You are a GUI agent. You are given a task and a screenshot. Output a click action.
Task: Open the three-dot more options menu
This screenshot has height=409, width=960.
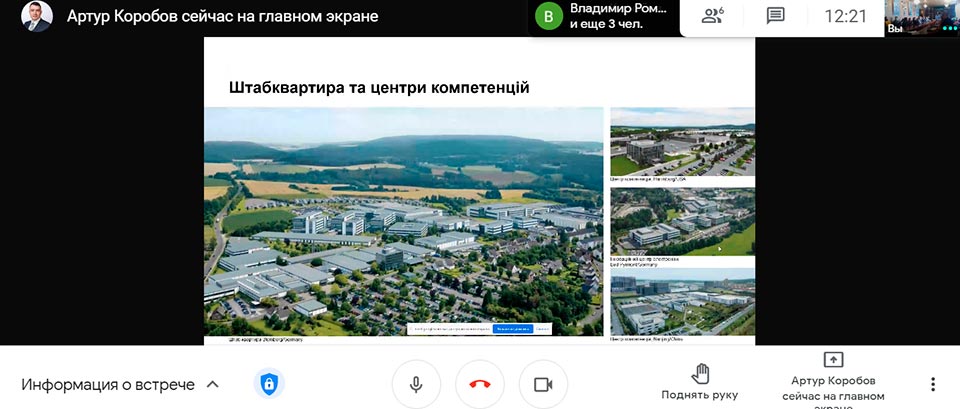click(932, 385)
